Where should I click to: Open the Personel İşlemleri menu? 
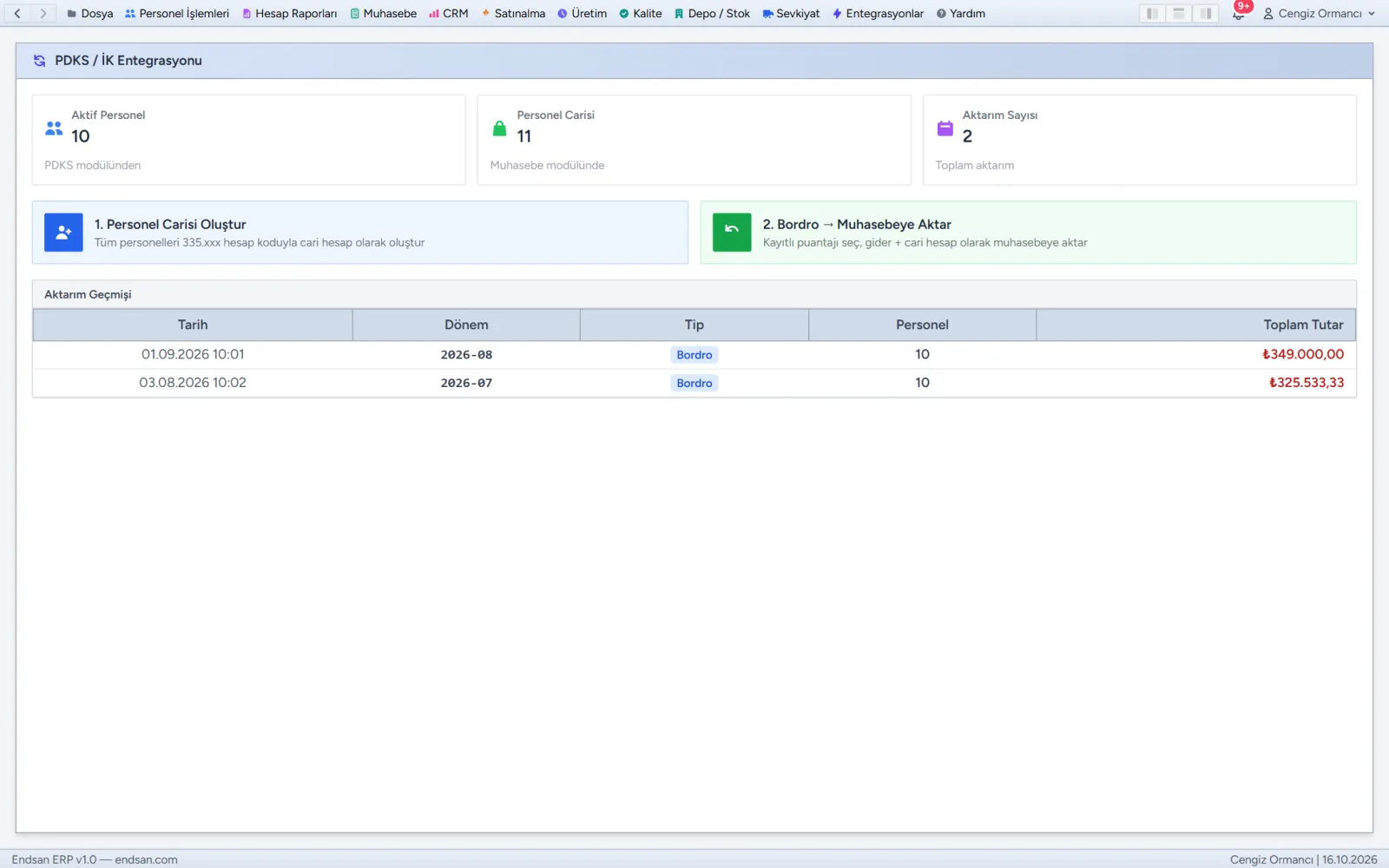click(177, 13)
